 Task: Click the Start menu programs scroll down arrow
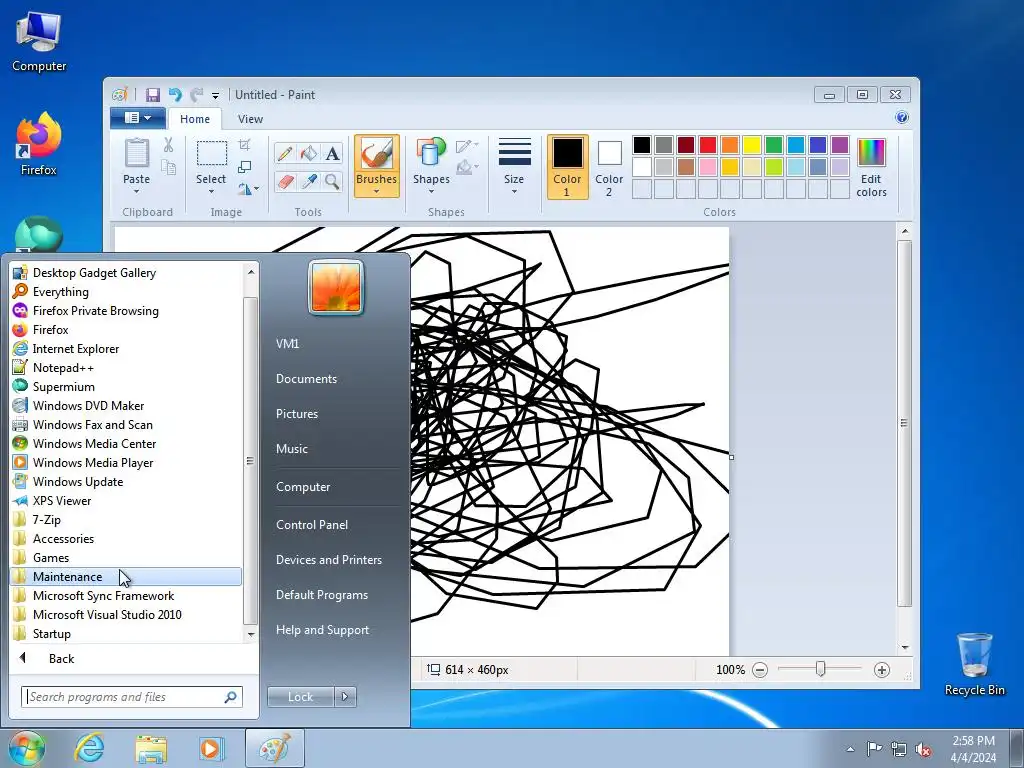pyautogui.click(x=251, y=634)
